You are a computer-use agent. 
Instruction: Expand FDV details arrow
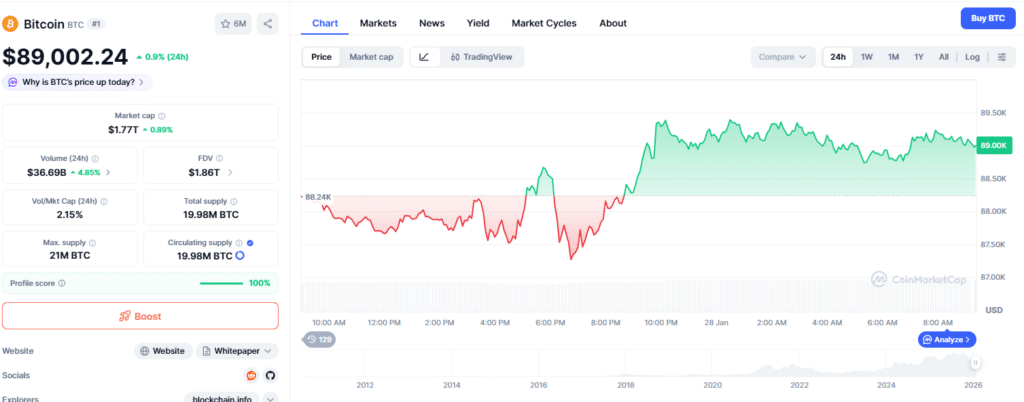click(x=230, y=173)
